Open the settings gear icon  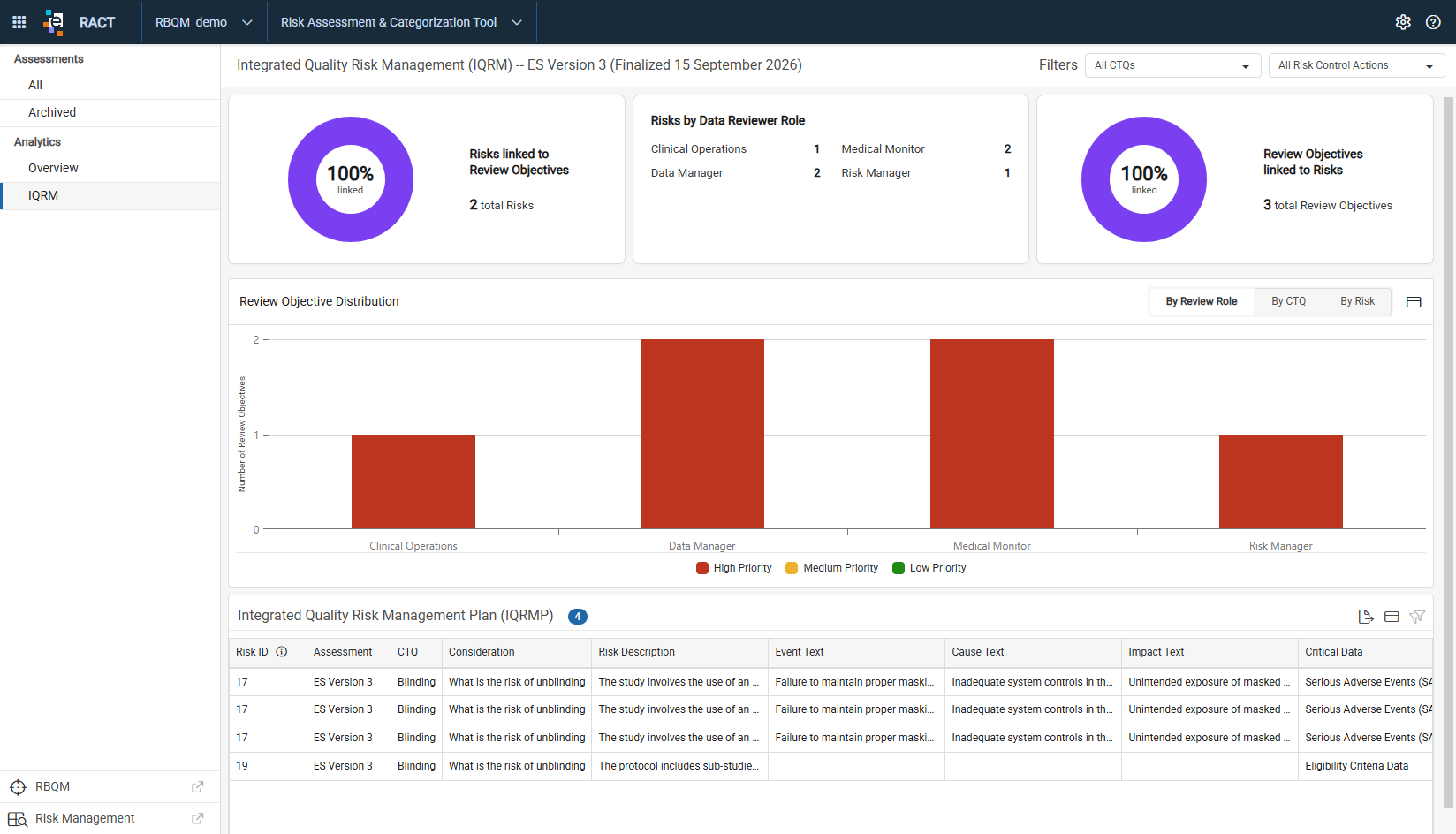click(1403, 22)
